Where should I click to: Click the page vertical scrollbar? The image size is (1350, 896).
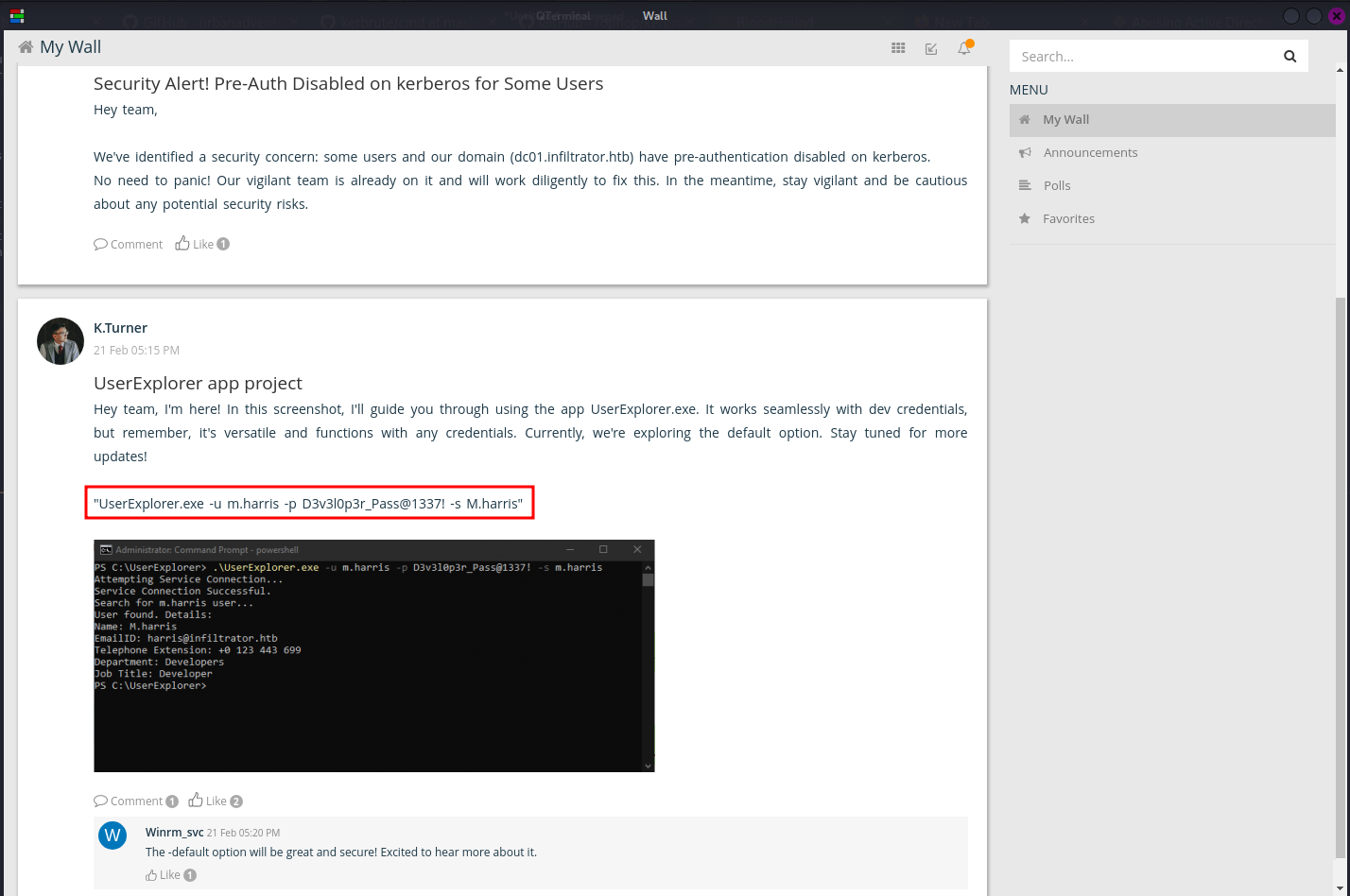[1341, 577]
